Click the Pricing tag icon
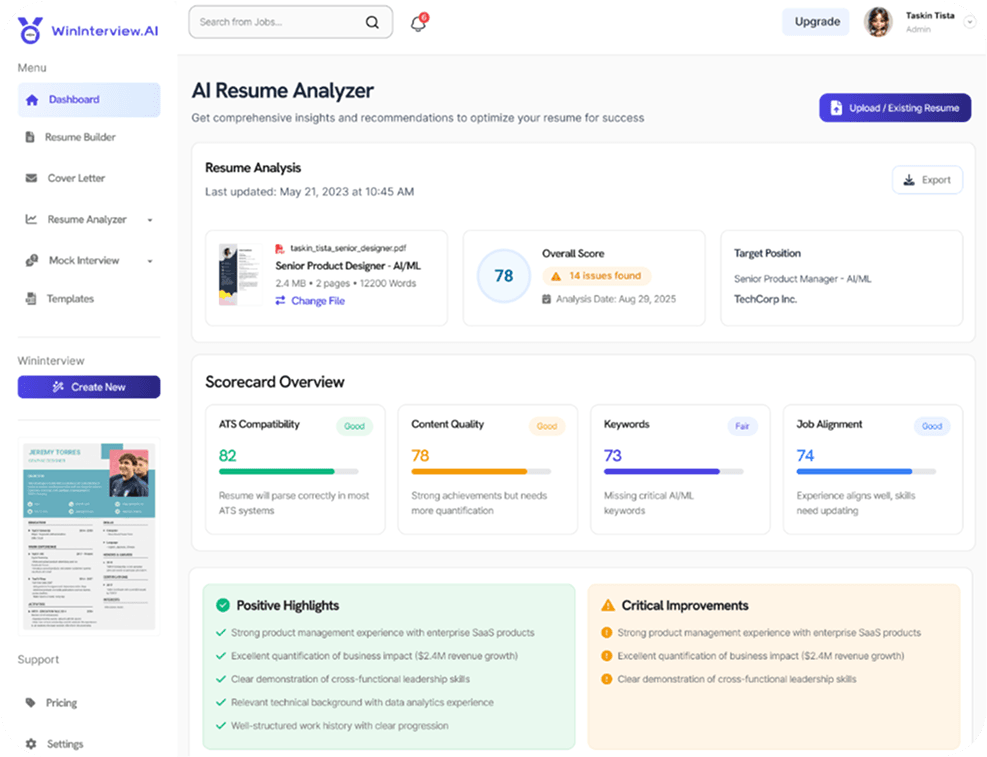Image resolution: width=987 pixels, height=757 pixels. point(31,703)
